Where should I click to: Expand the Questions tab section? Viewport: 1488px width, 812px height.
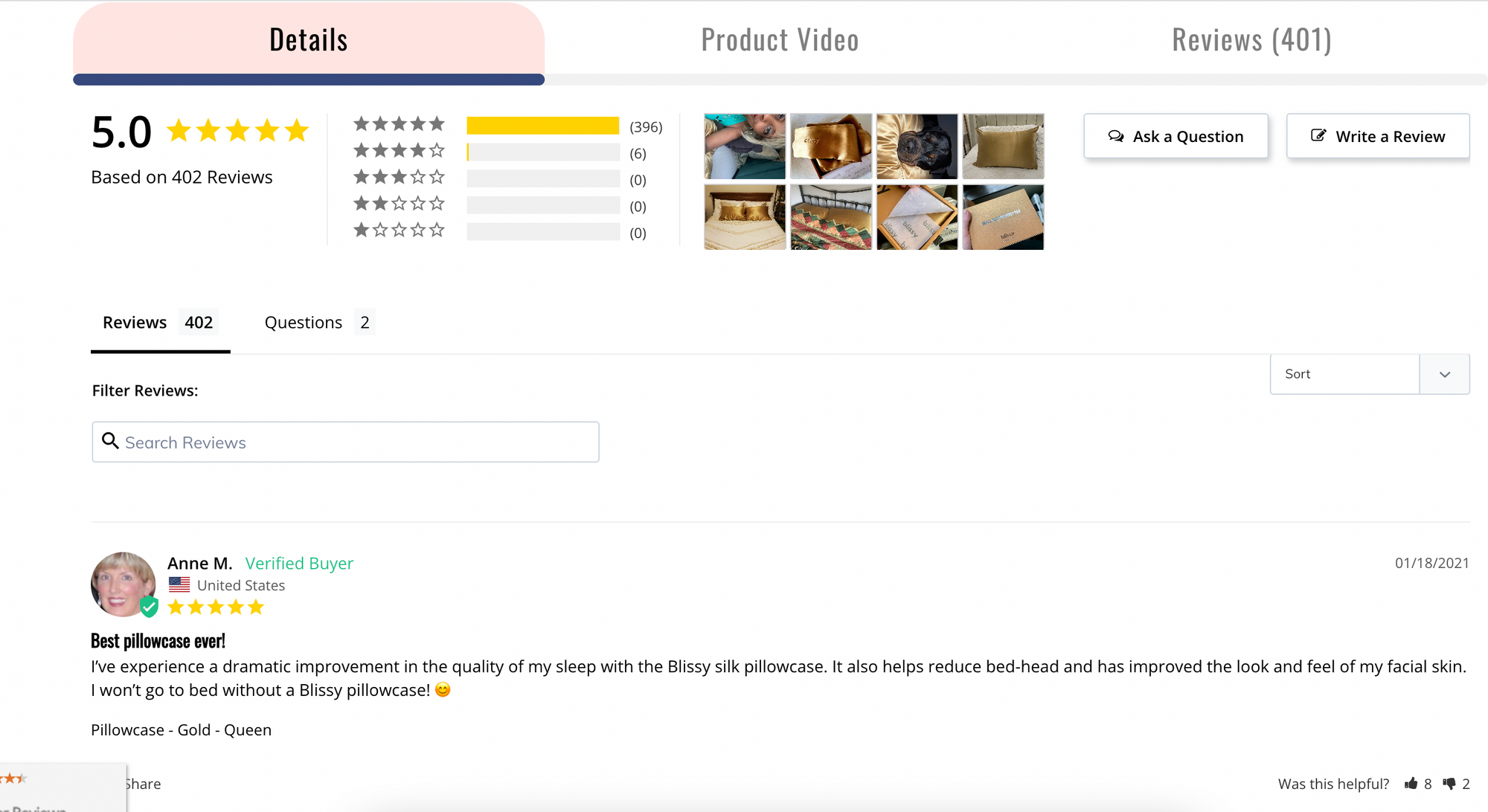pos(315,323)
